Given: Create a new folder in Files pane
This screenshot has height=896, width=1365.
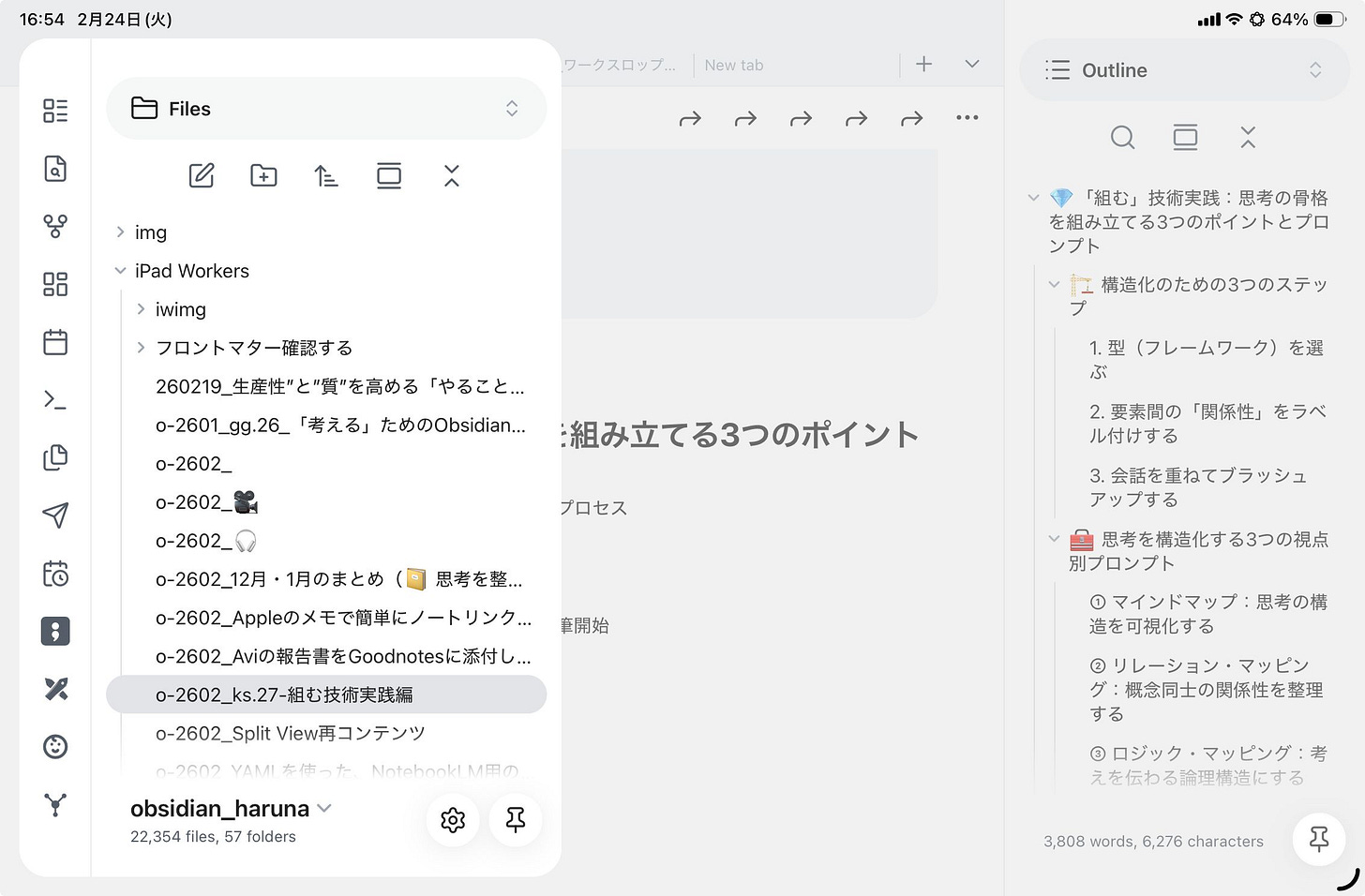Looking at the screenshot, I should click(x=263, y=175).
